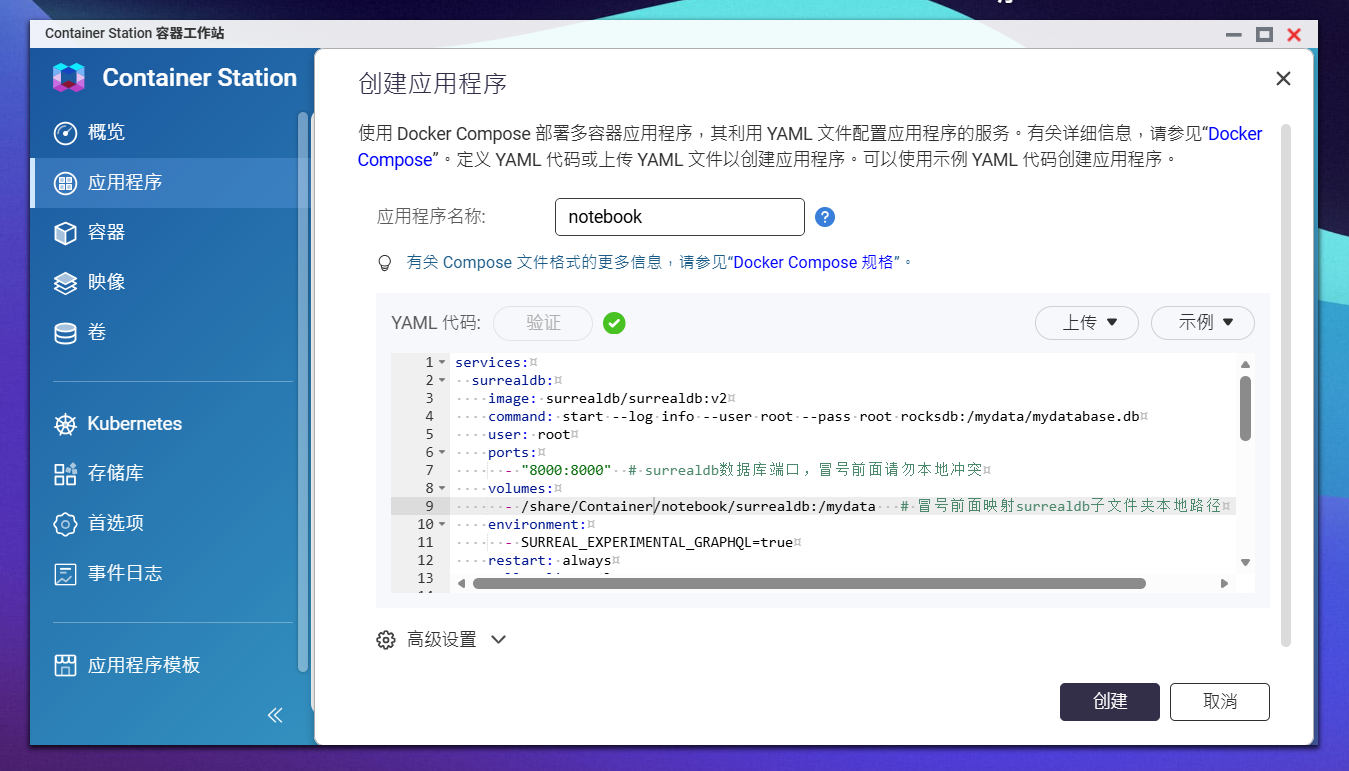The image size is (1349, 771).
Task: Maximize the Container Station window
Action: coord(1264,35)
